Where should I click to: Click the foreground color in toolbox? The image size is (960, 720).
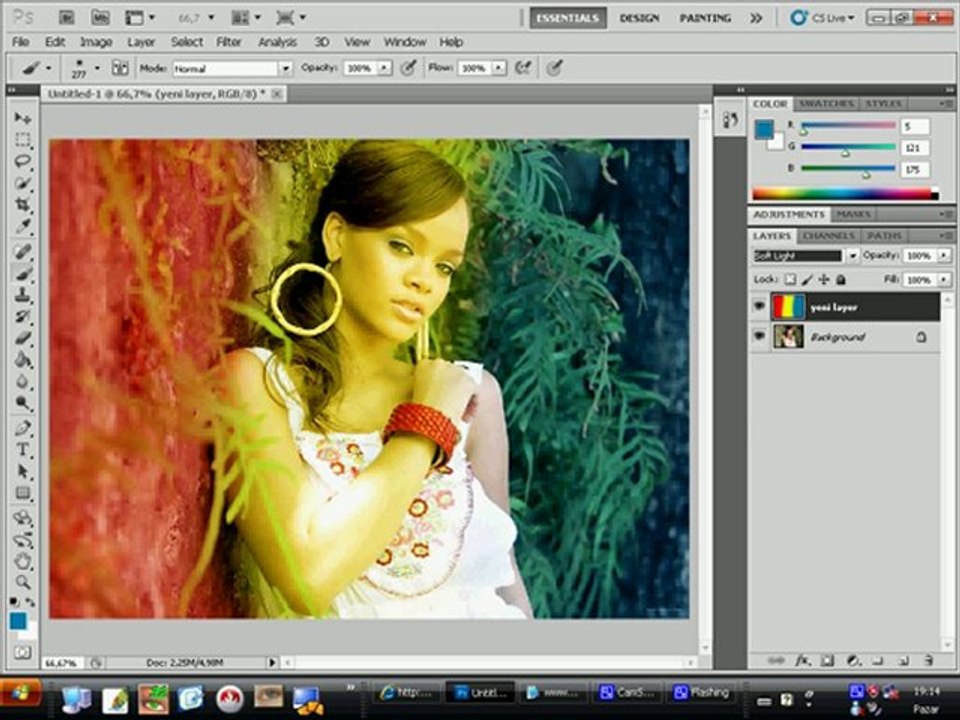18,621
